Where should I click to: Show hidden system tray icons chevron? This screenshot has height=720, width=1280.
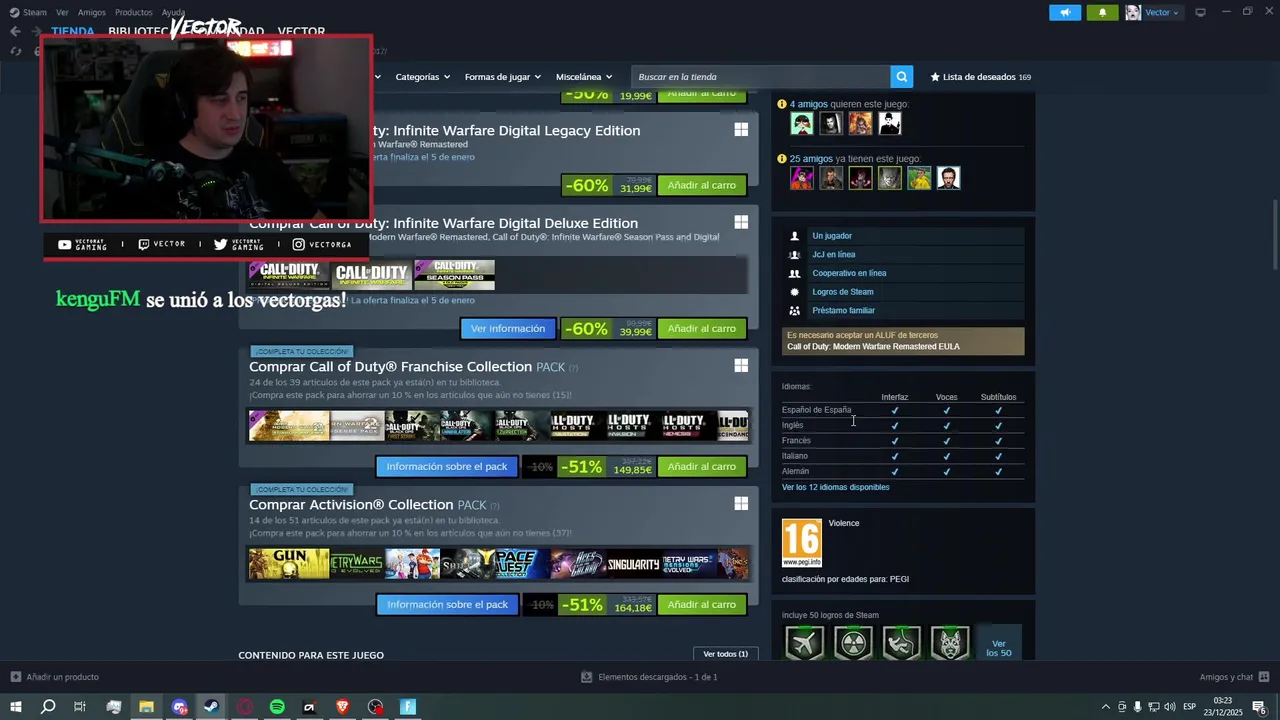[1105, 707]
